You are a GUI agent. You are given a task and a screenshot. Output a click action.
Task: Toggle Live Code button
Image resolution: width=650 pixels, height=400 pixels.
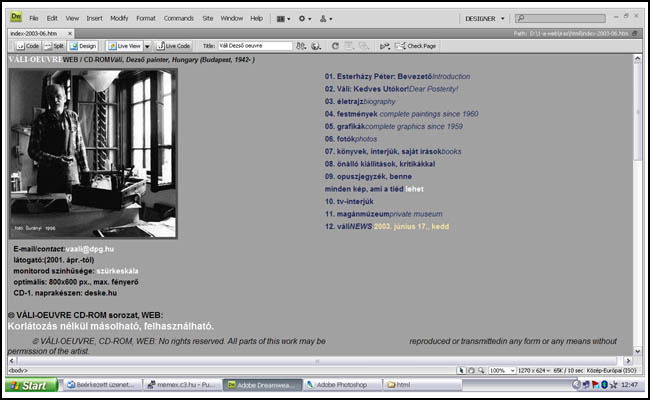[173, 46]
